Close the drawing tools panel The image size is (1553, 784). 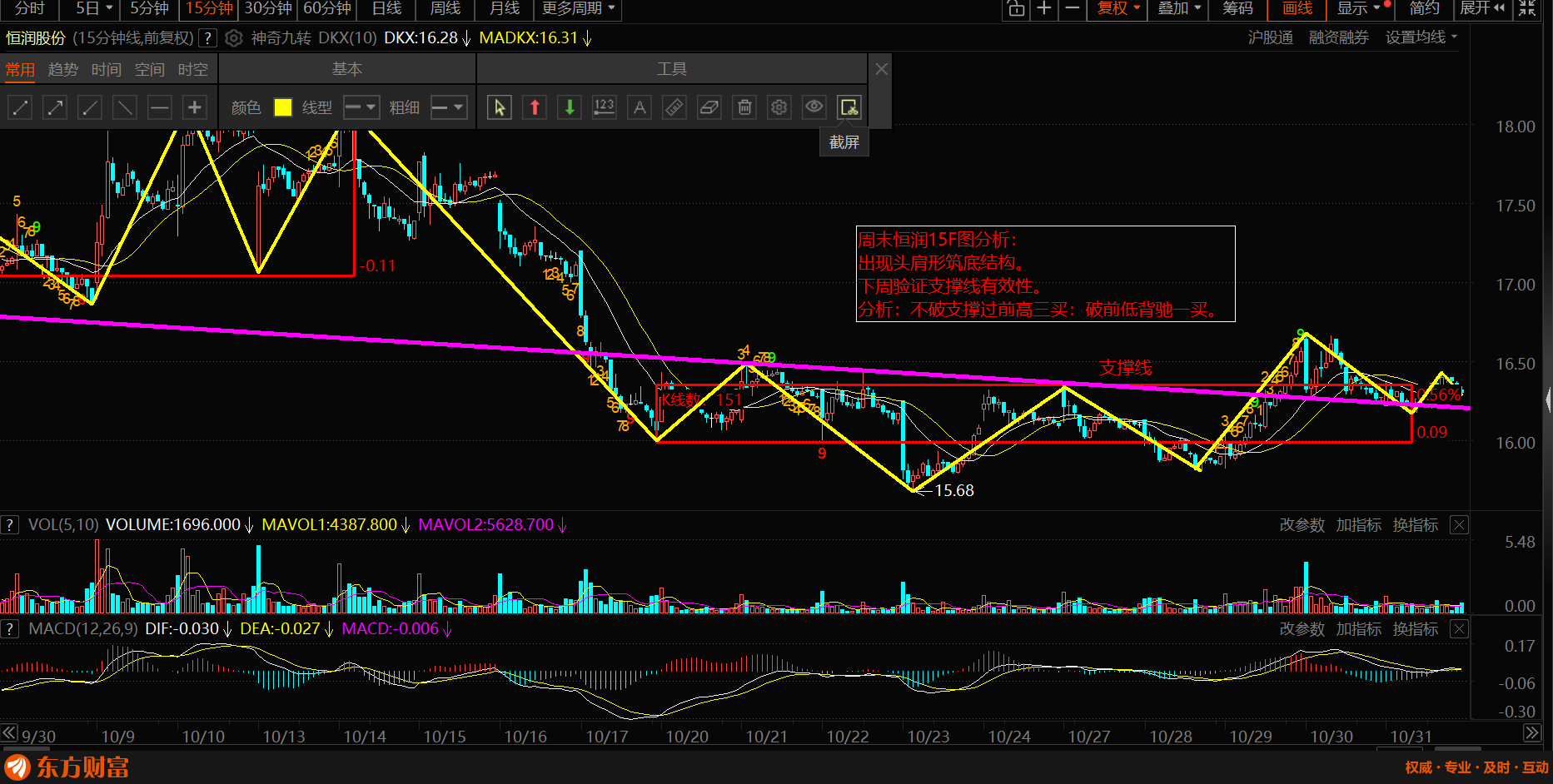(881, 69)
